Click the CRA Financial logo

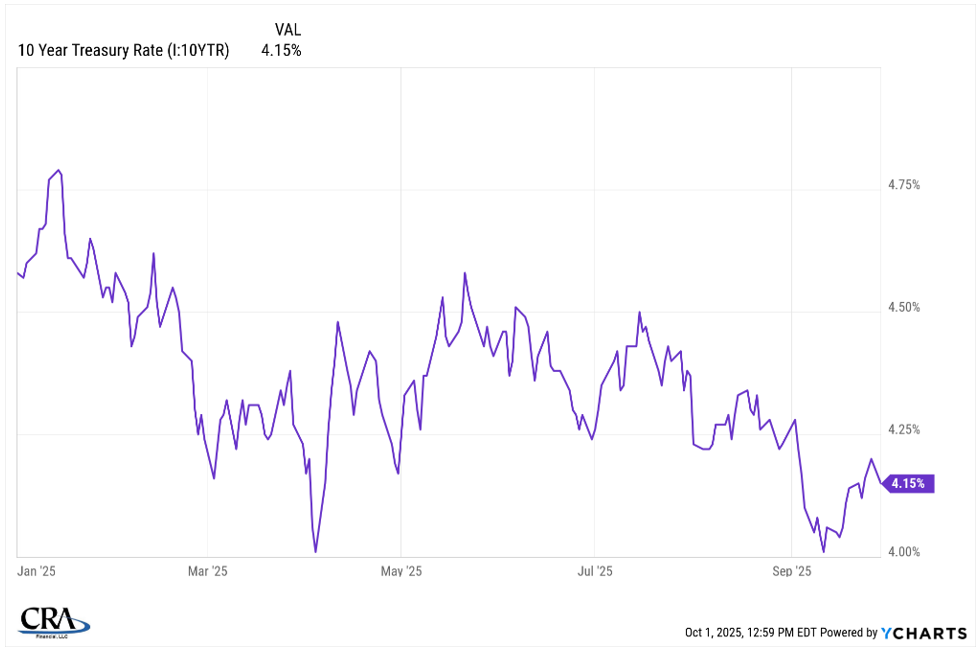[54, 620]
